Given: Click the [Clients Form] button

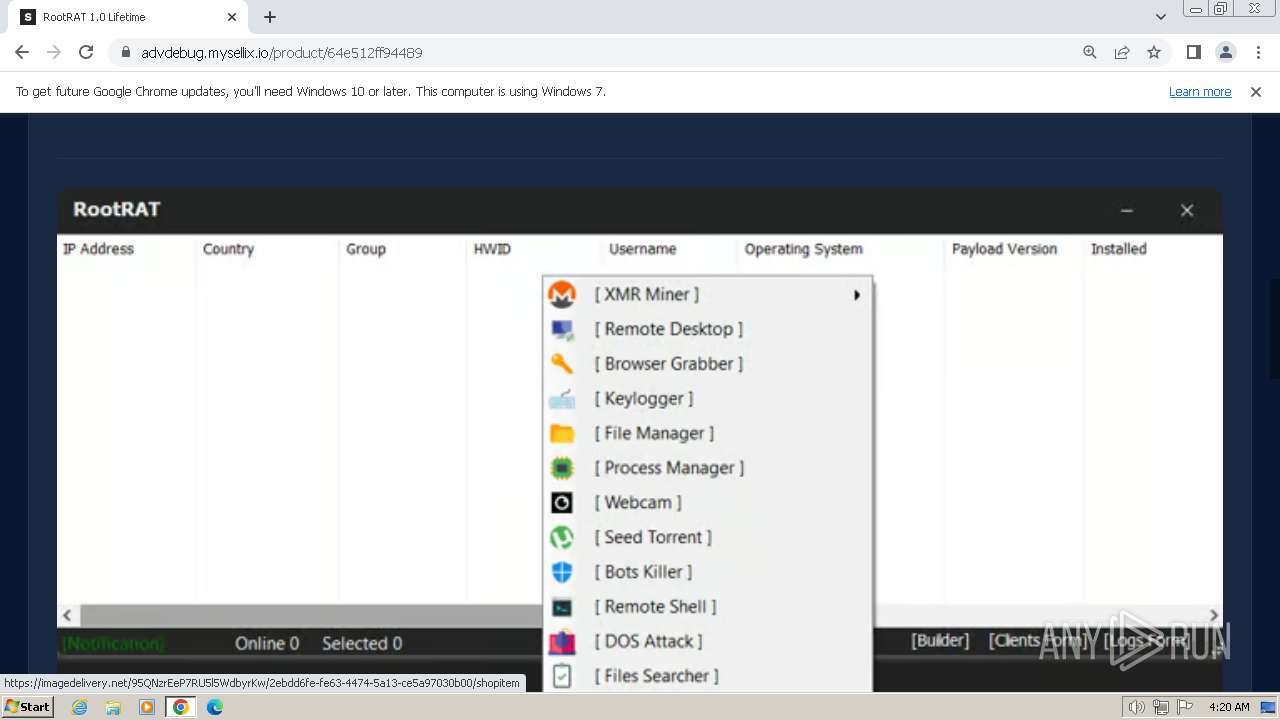Looking at the screenshot, I should tap(1038, 641).
